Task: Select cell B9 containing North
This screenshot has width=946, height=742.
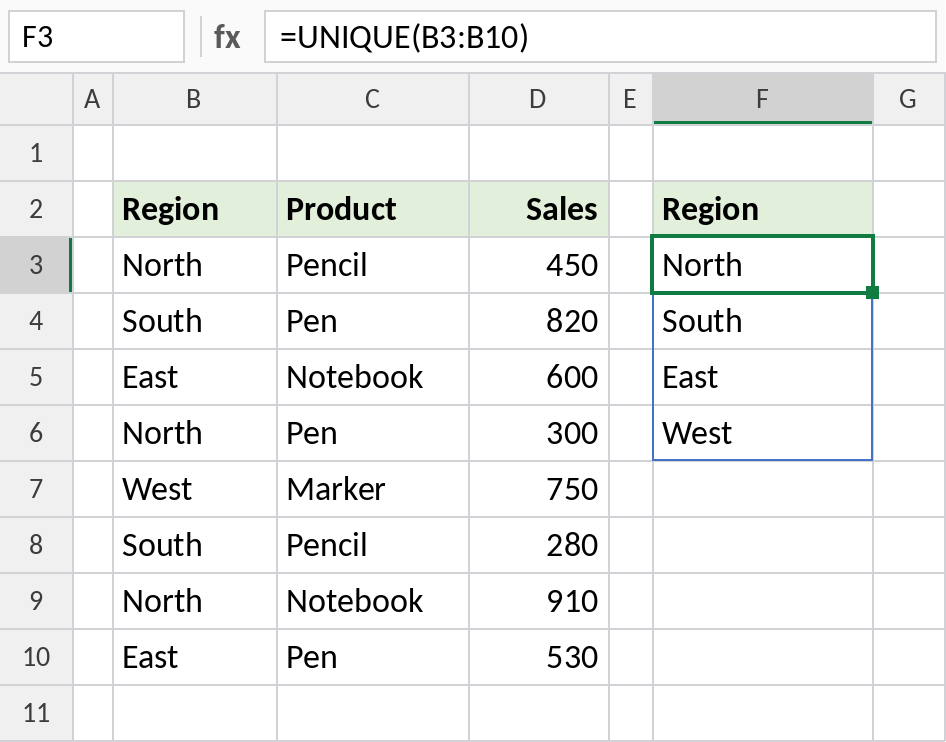Action: pyautogui.click(x=195, y=601)
